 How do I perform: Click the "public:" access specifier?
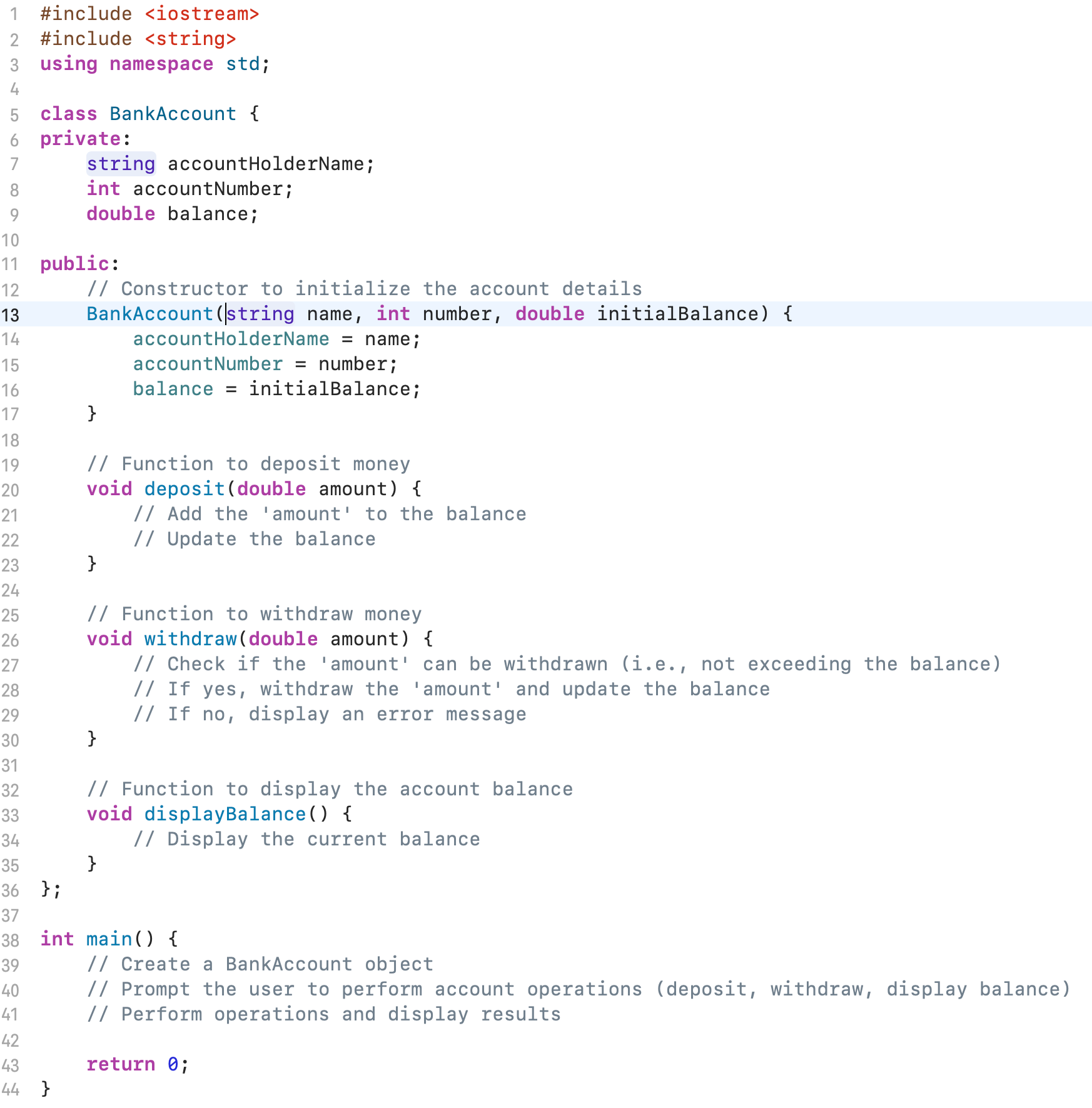click(x=79, y=264)
